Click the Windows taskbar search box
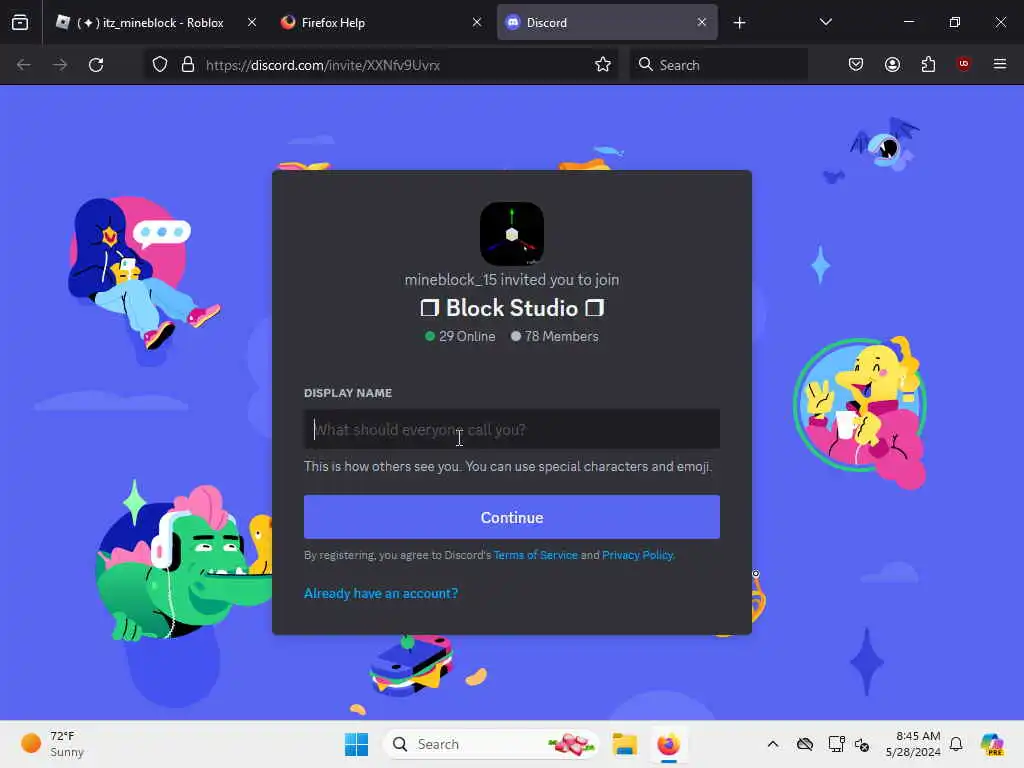The image size is (1024, 768). (491, 744)
